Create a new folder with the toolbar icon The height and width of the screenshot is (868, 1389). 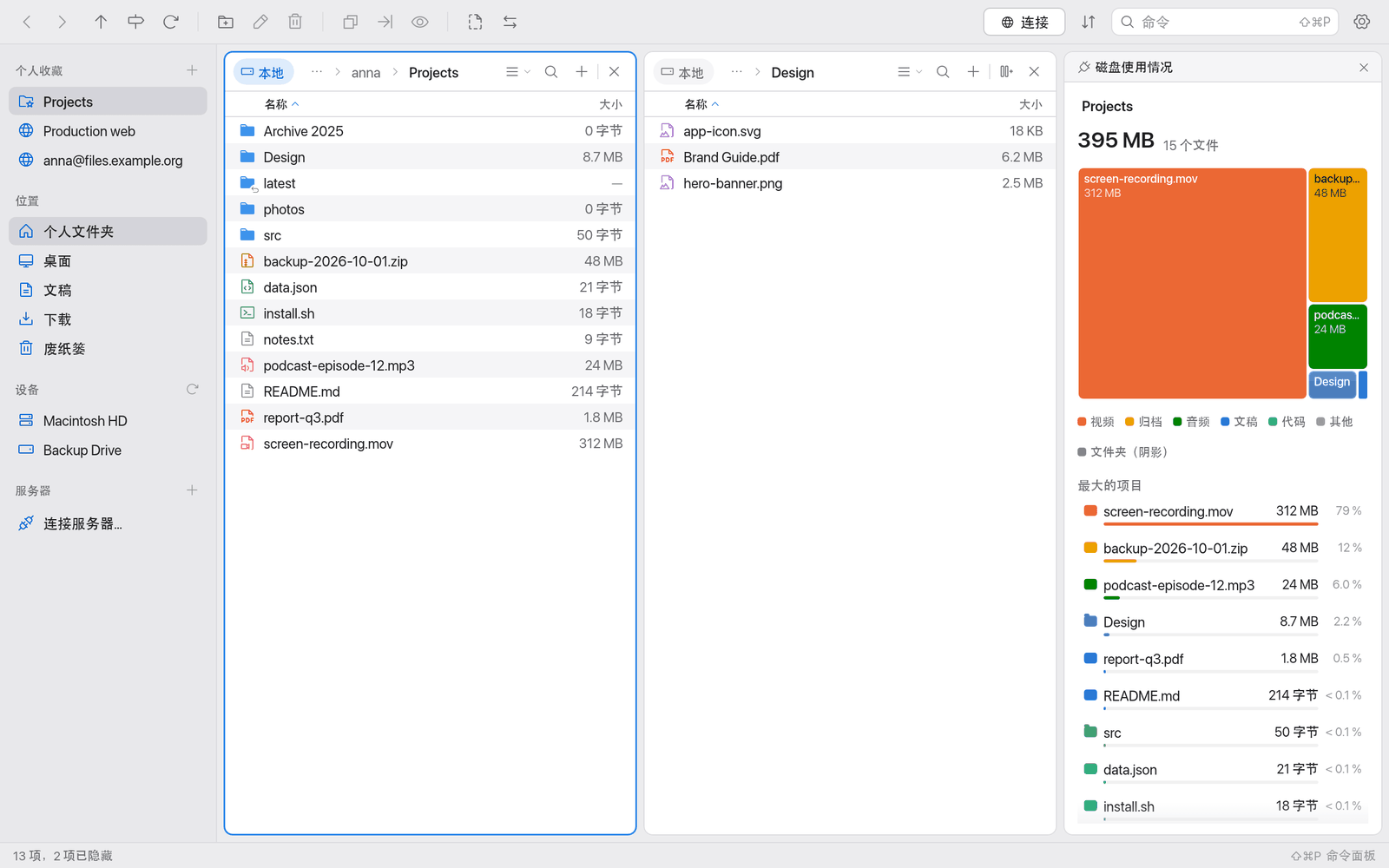pyautogui.click(x=226, y=22)
